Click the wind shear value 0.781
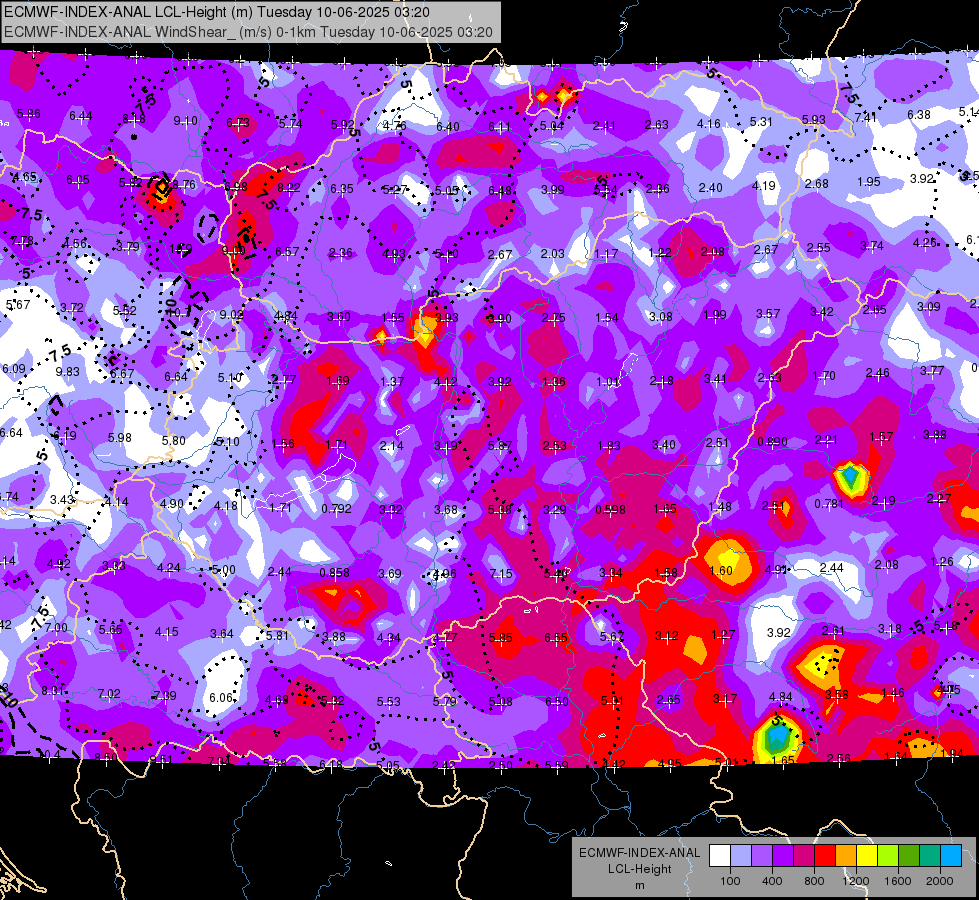979x900 pixels. tap(829, 503)
